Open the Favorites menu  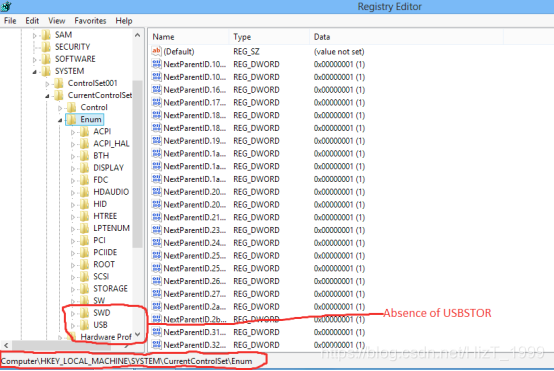click(90, 21)
